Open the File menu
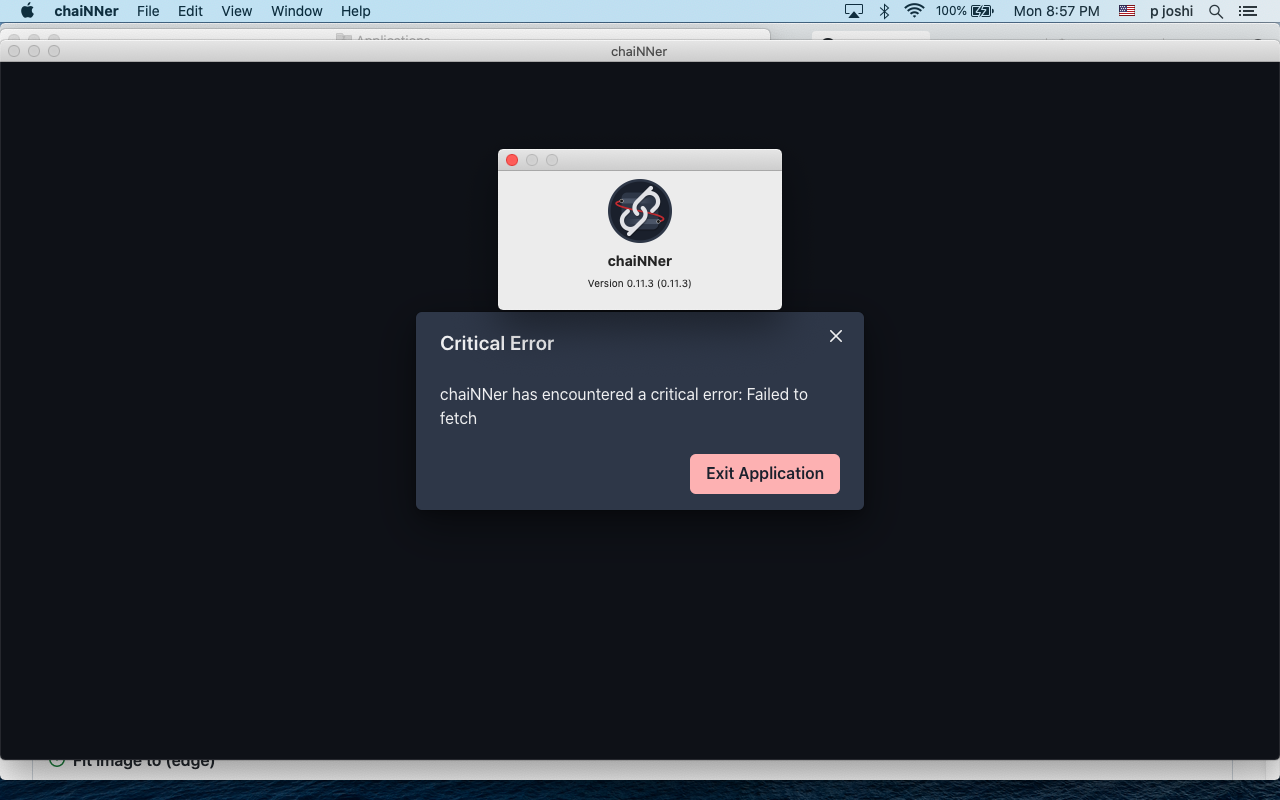This screenshot has width=1280, height=800. (x=148, y=11)
